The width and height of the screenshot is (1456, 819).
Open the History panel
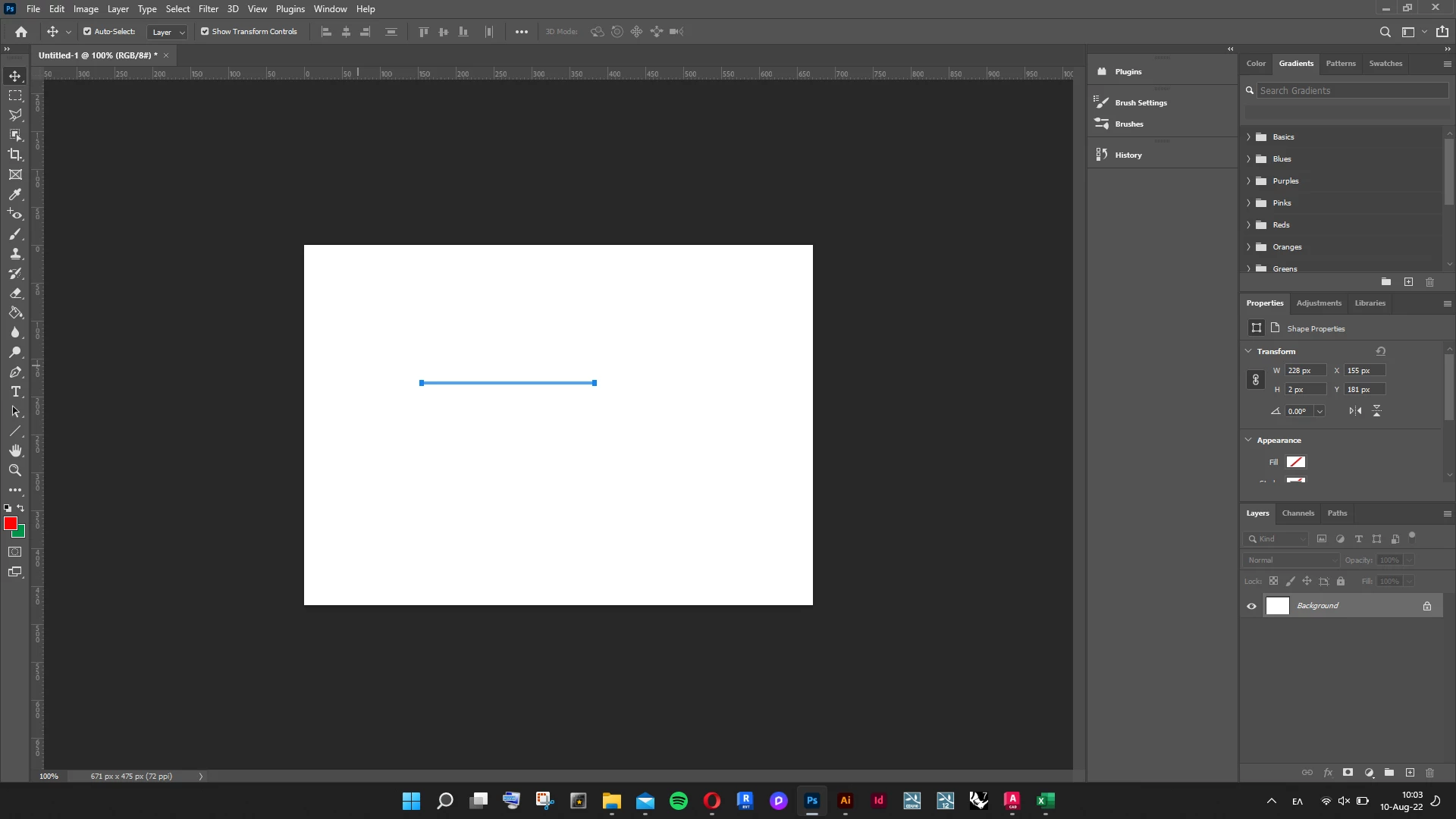coord(1128,155)
